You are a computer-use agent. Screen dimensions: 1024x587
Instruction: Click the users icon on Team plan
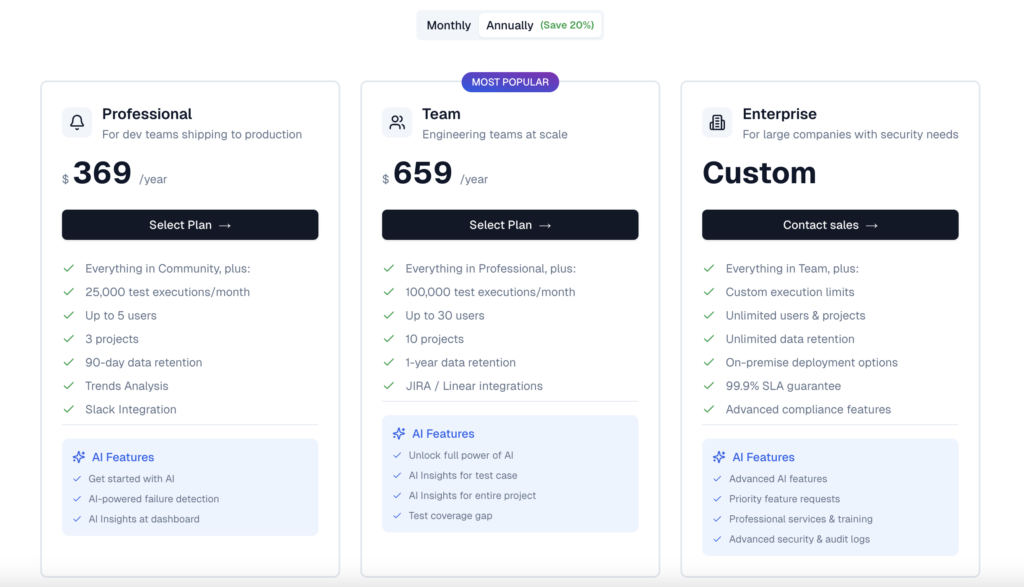tap(397, 123)
